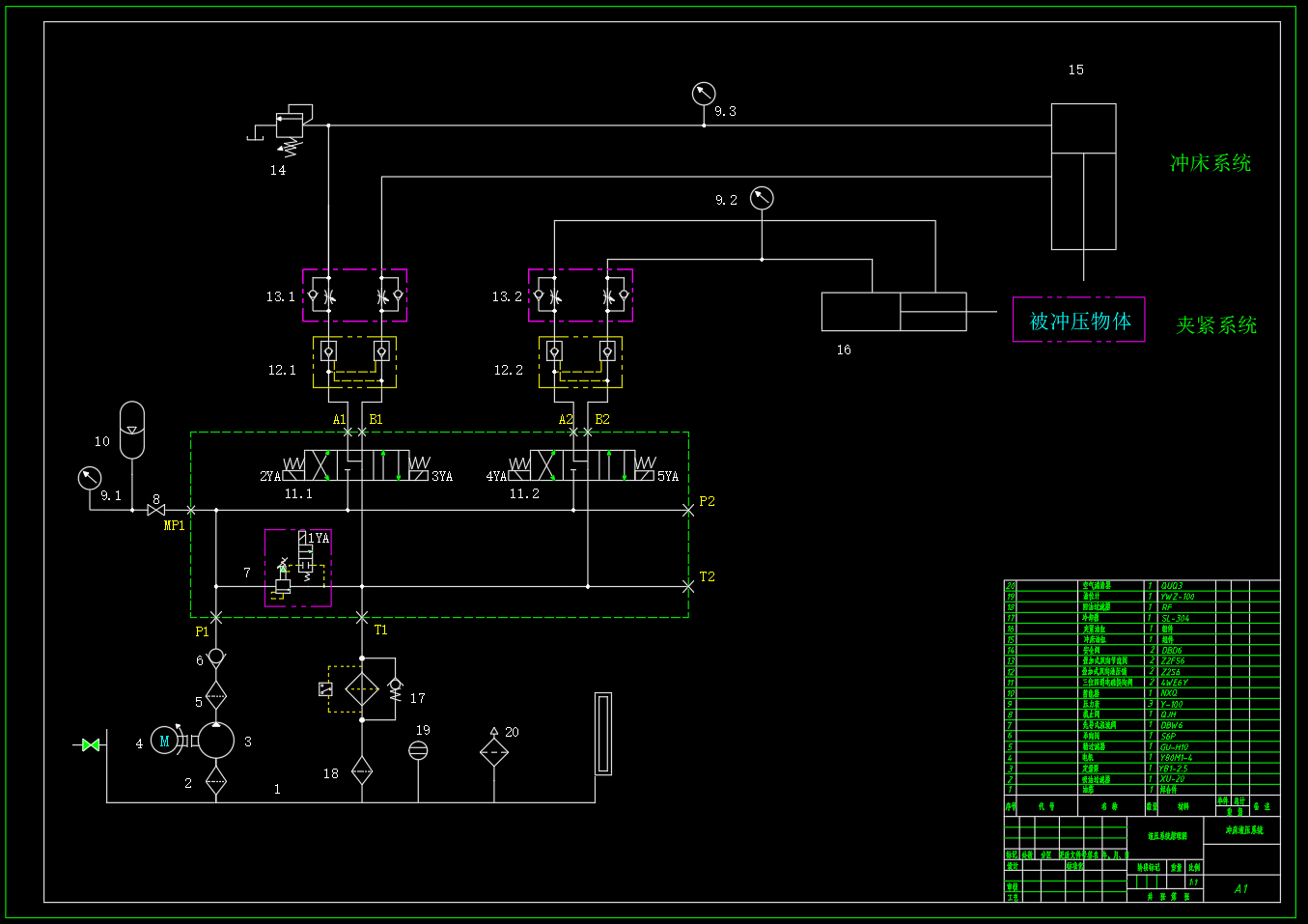
Task: Pick the pressure gauge symbol next to 9.1
Action: 90,478
